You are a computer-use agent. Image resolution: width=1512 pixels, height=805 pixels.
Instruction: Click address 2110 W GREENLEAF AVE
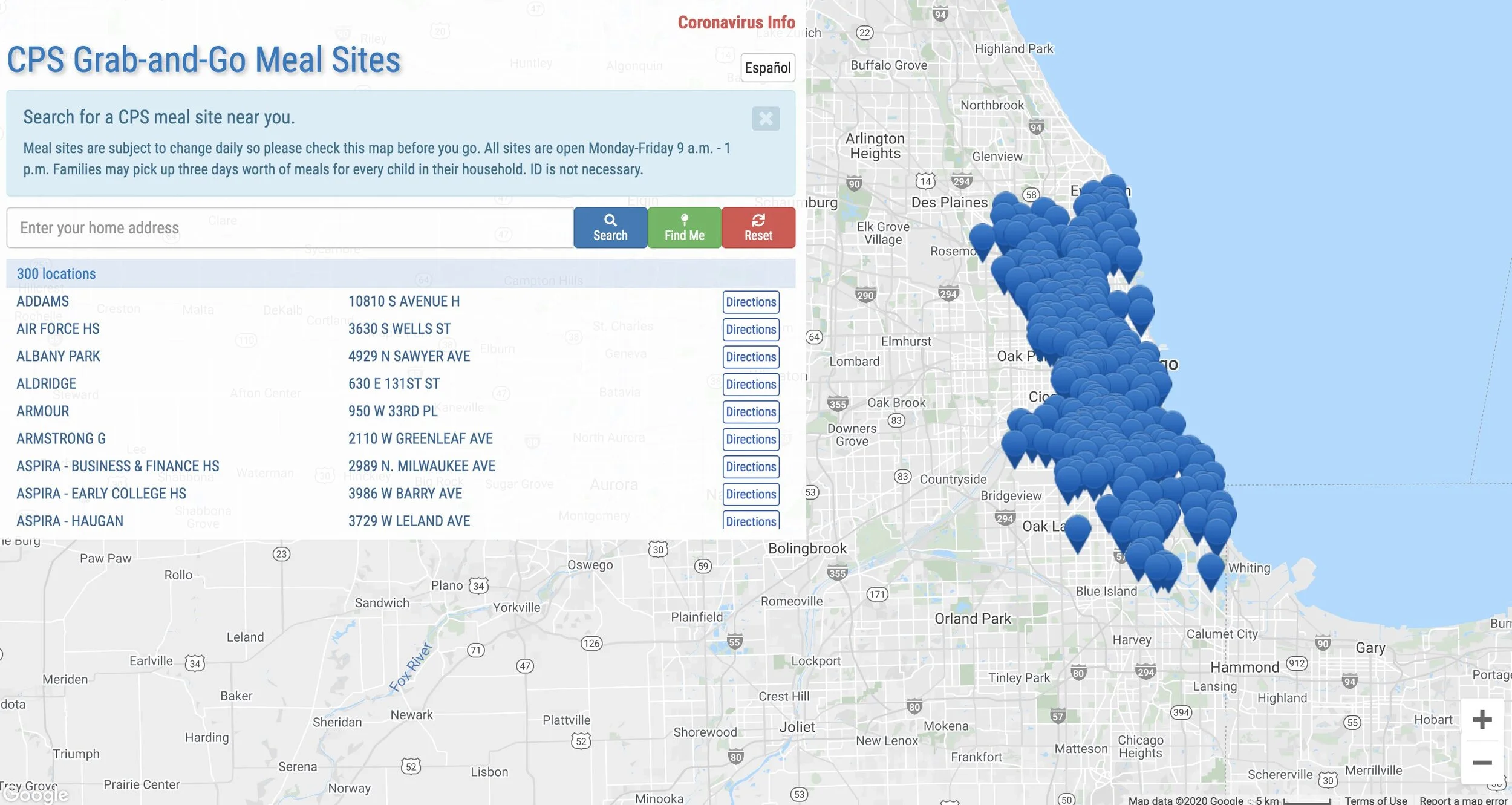tap(421, 438)
